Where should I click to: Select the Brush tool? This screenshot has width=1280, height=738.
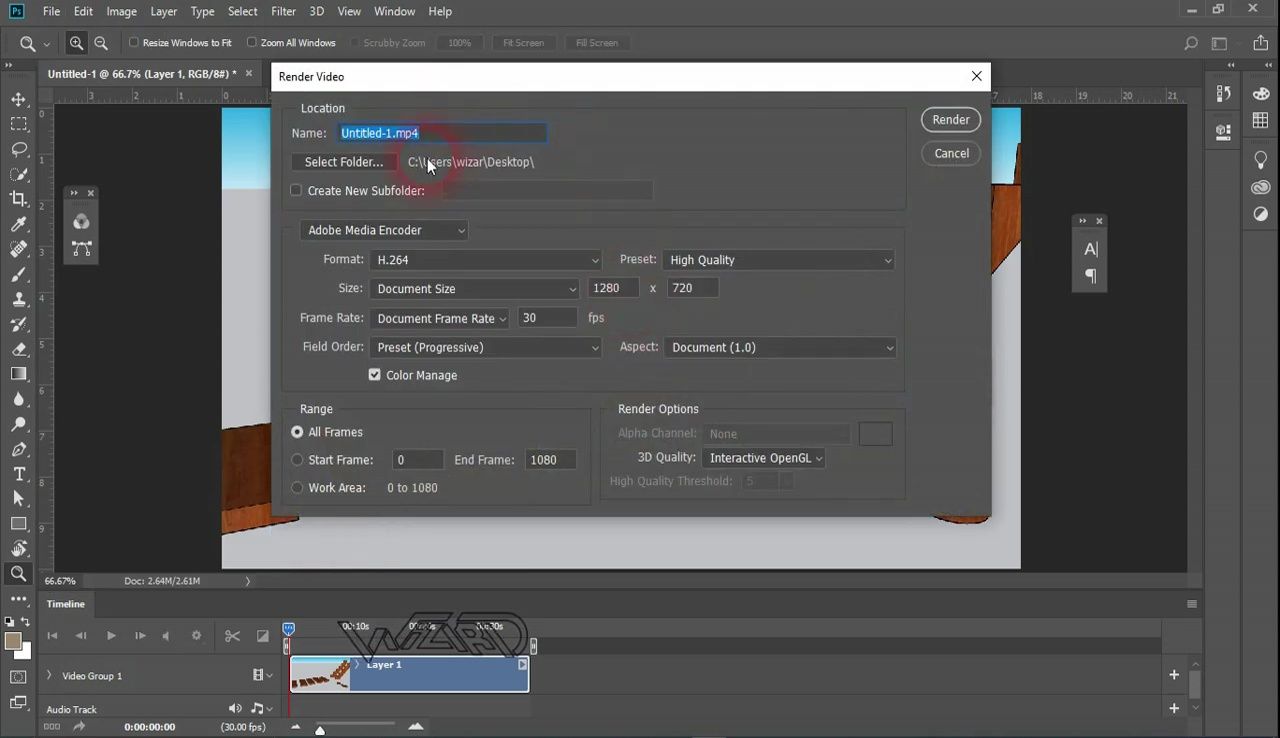(19, 274)
